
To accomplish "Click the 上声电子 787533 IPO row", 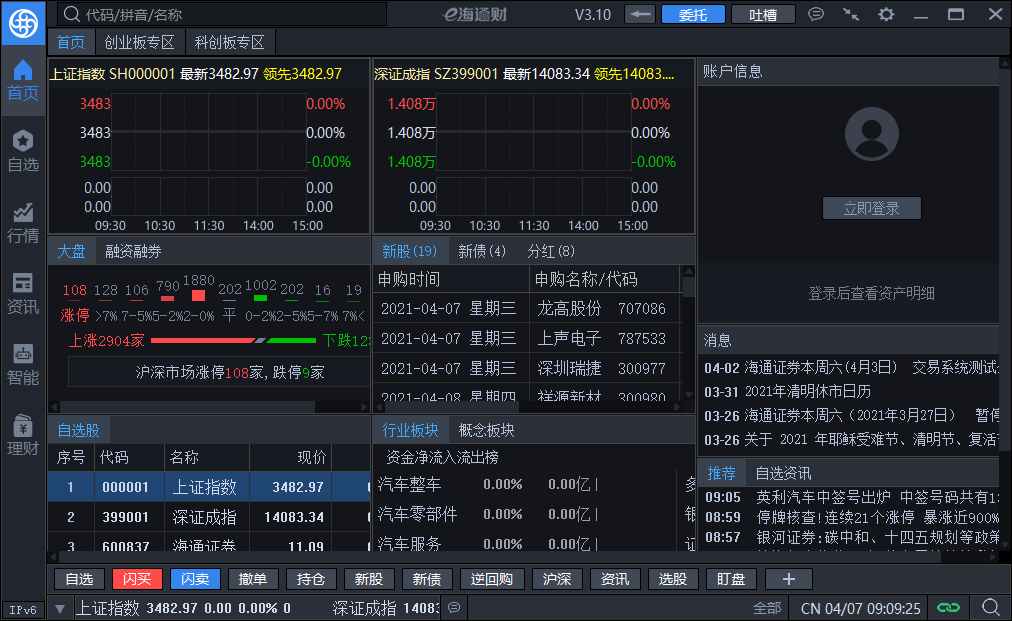I will (x=527, y=338).
